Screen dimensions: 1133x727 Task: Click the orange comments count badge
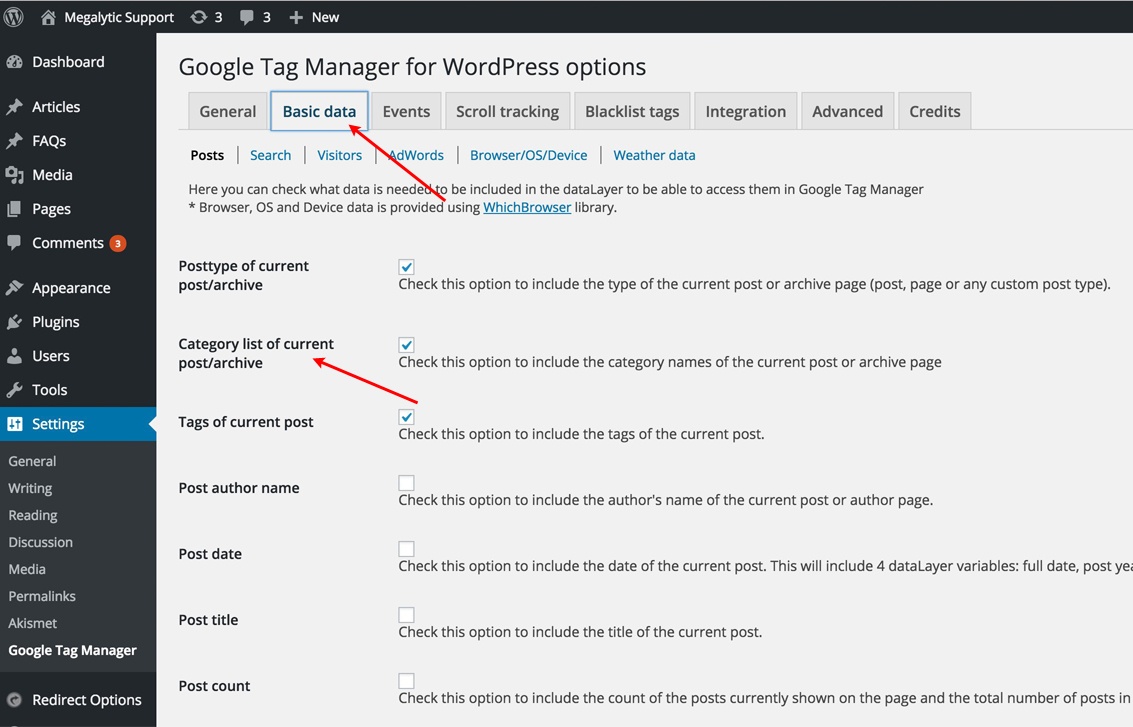[118, 242]
